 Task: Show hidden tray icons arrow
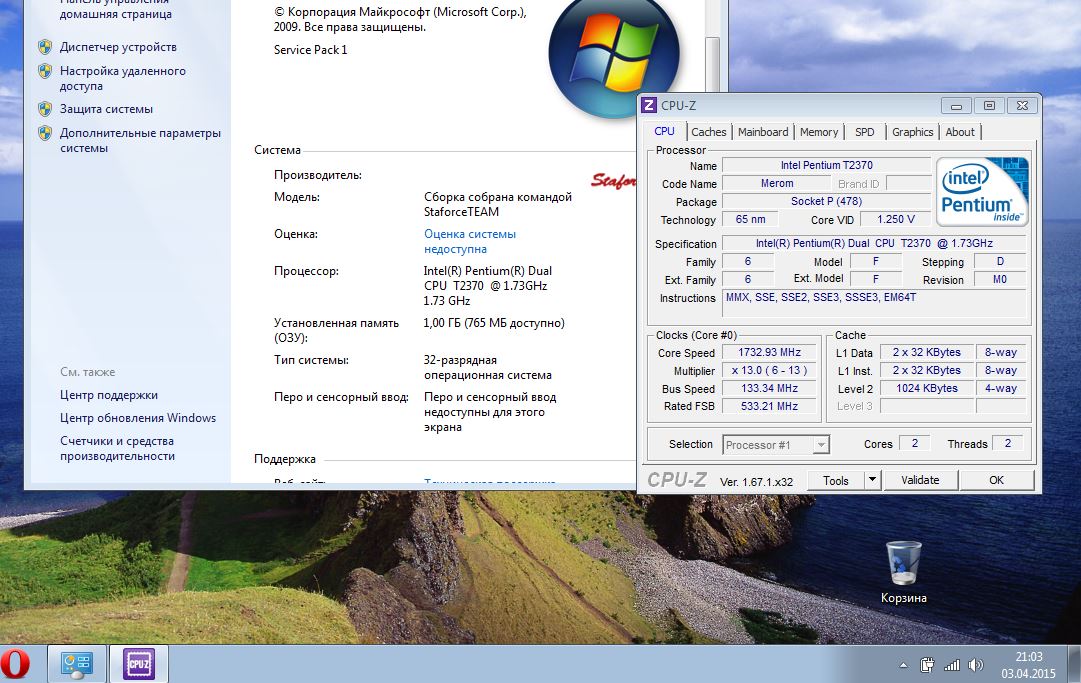(x=904, y=665)
